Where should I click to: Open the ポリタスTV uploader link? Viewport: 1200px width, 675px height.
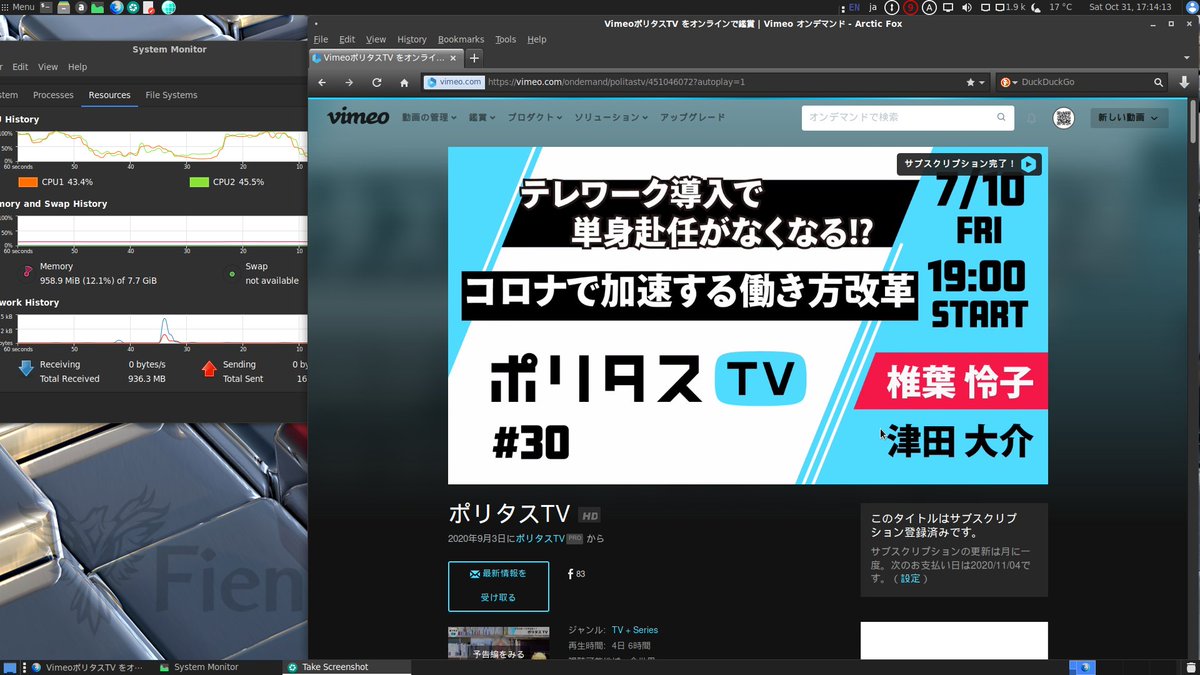click(x=540, y=538)
